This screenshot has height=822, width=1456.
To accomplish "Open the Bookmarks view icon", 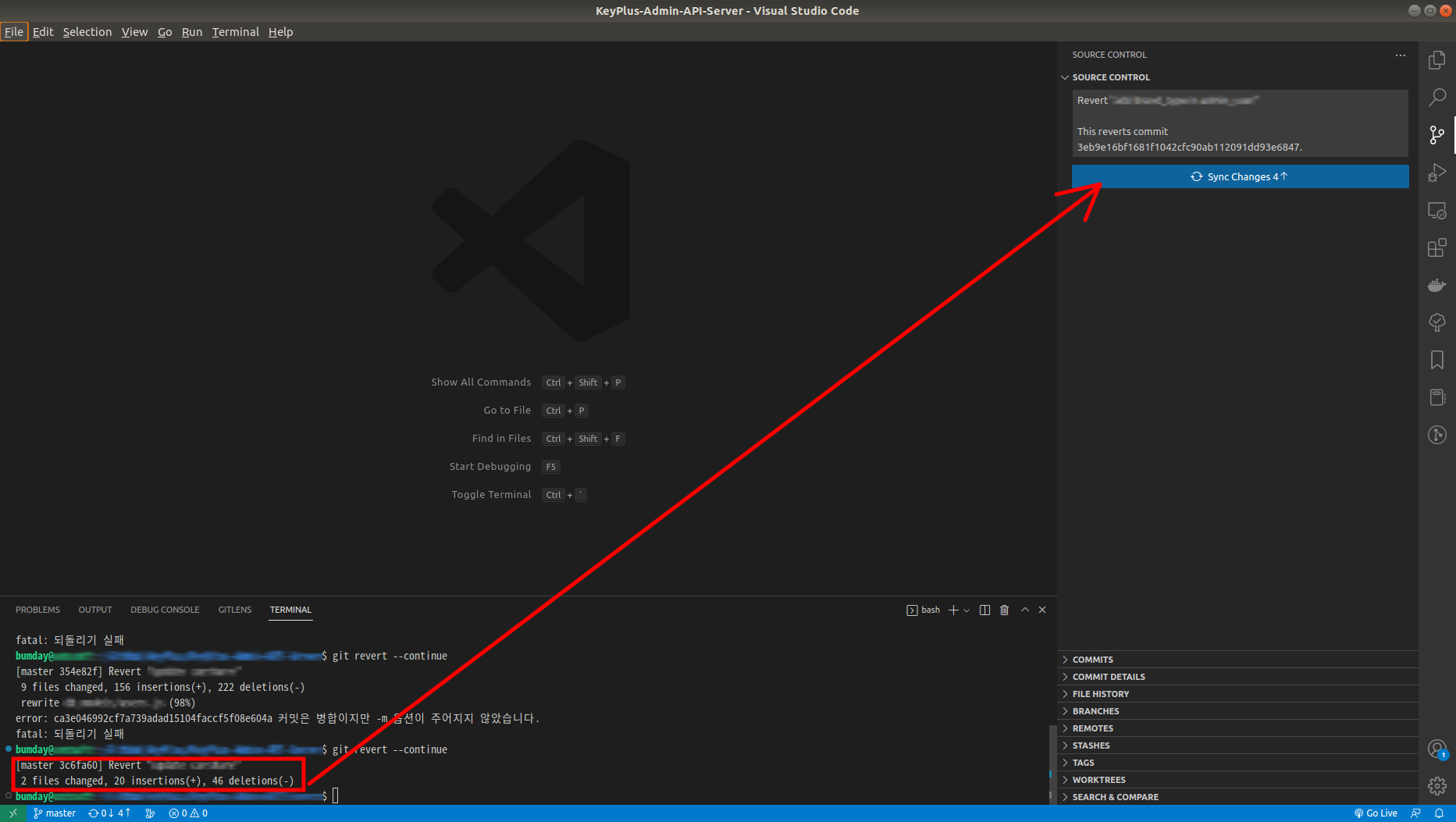I will (1436, 360).
